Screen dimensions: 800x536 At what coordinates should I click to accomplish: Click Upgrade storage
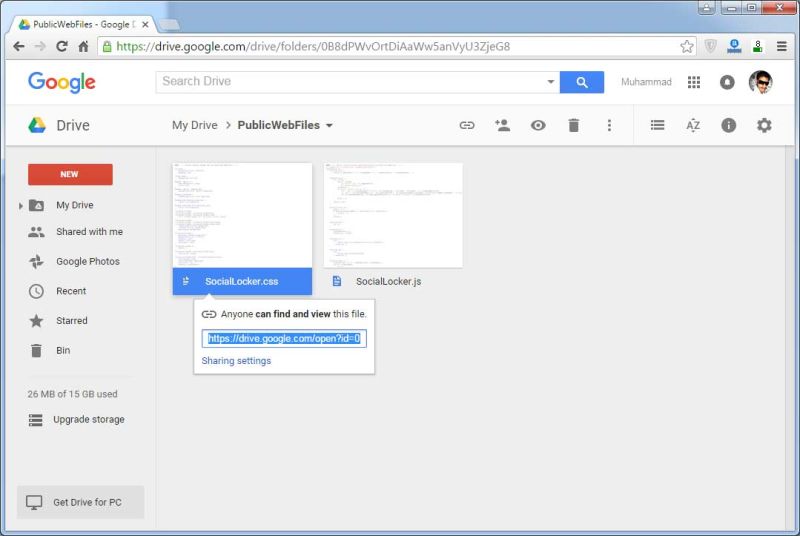pyautogui.click(x=88, y=420)
